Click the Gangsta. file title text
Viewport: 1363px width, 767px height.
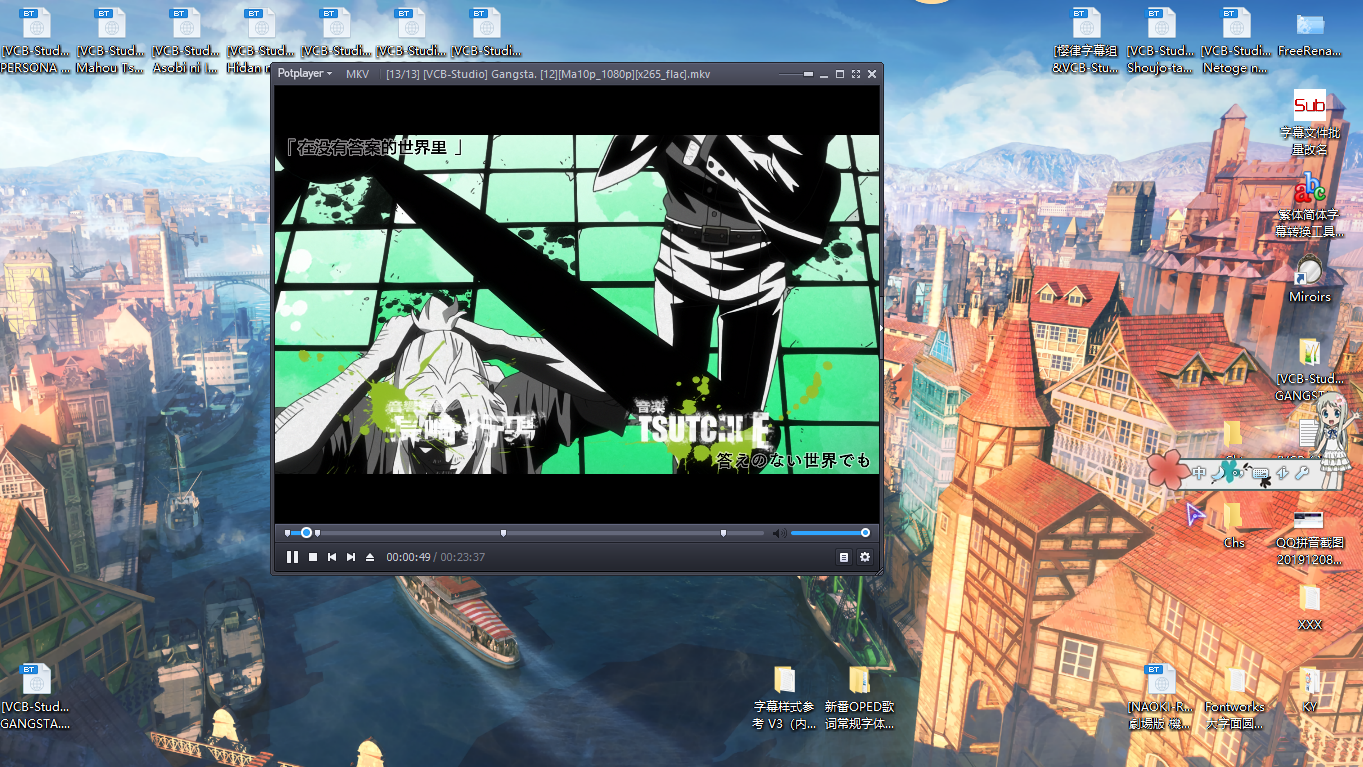point(548,74)
